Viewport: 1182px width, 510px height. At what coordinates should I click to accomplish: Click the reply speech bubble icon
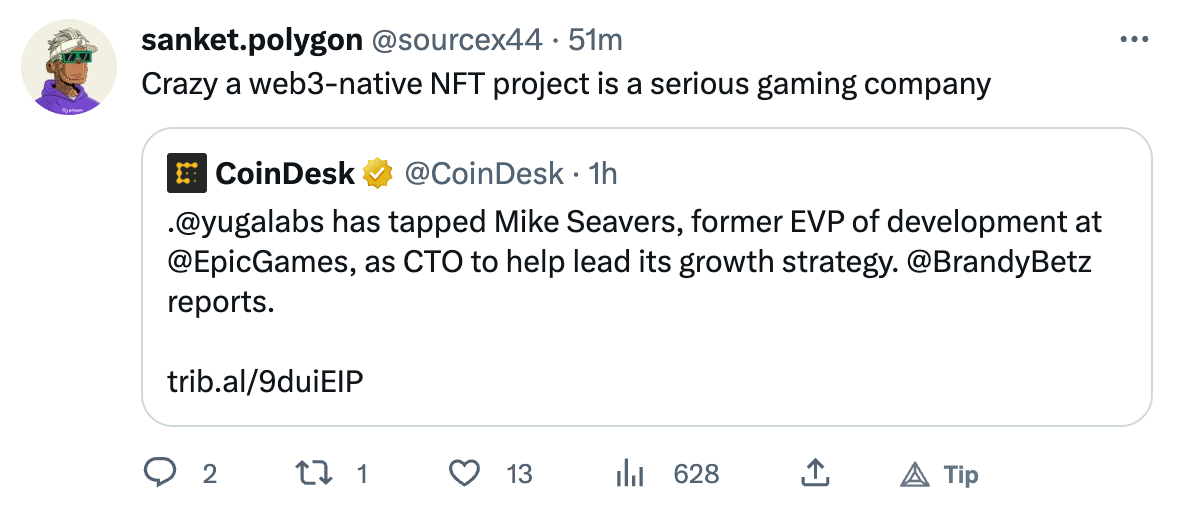click(x=160, y=473)
